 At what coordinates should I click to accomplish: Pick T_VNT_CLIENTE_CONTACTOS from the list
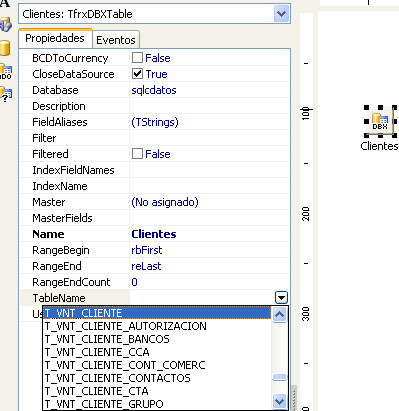[157, 378]
